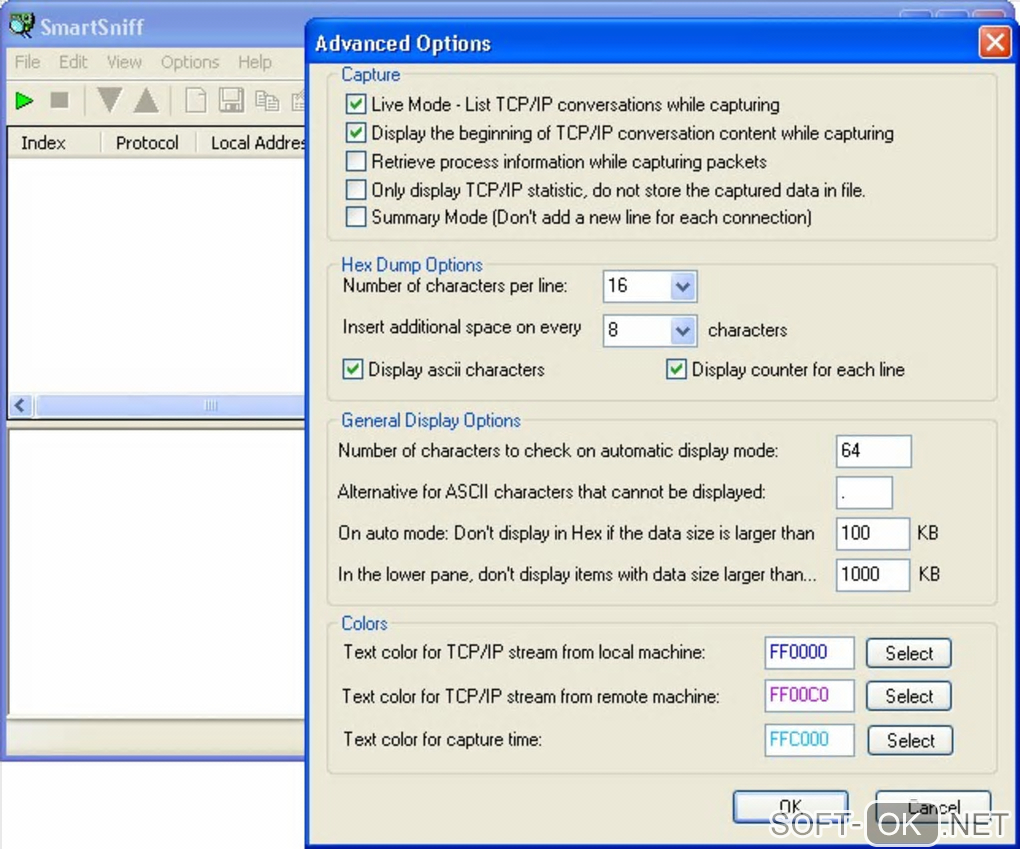Start capture with the green play icon
The image size is (1020, 849).
(x=24, y=101)
